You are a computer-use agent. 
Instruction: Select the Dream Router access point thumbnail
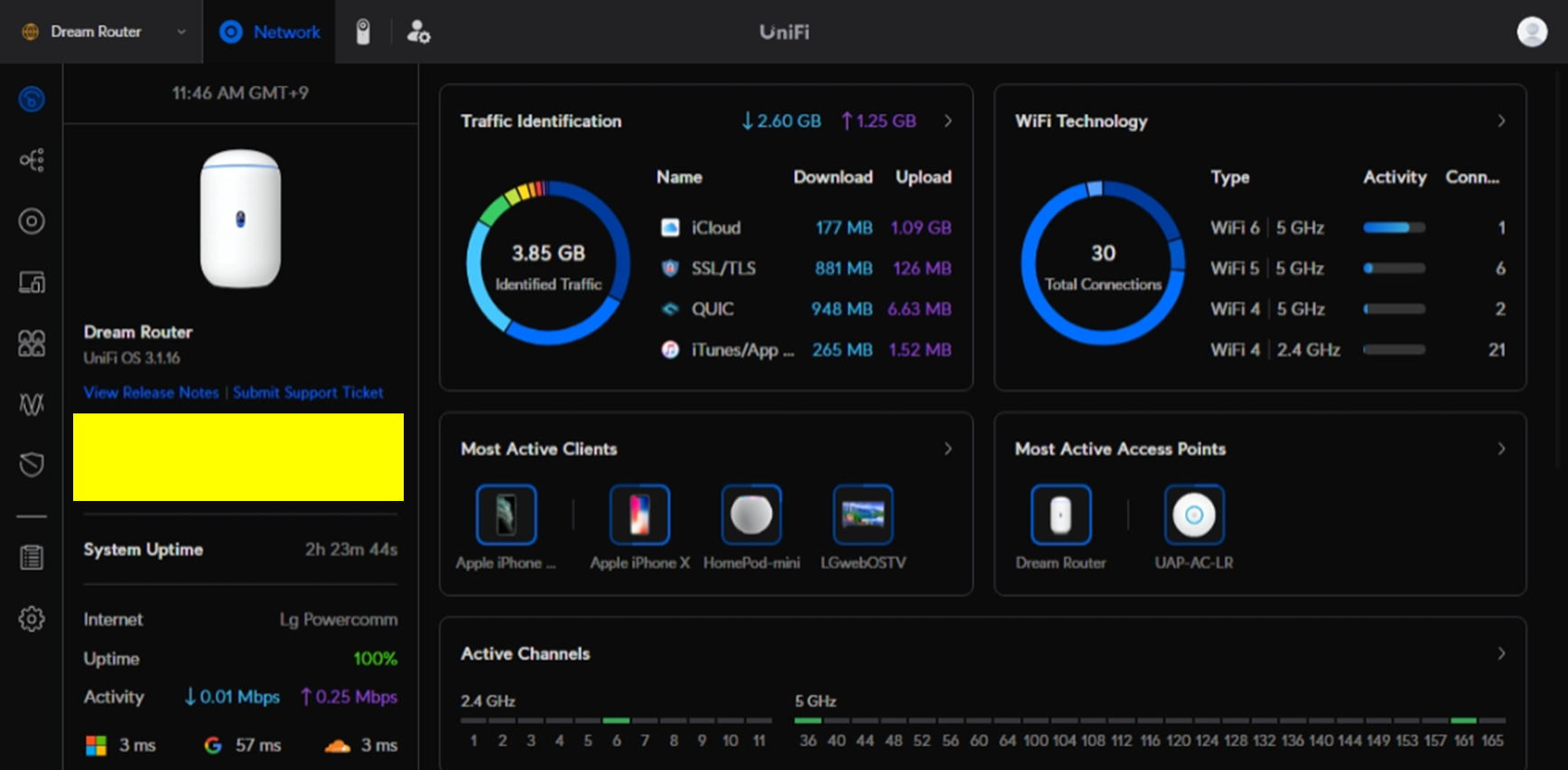(x=1060, y=515)
